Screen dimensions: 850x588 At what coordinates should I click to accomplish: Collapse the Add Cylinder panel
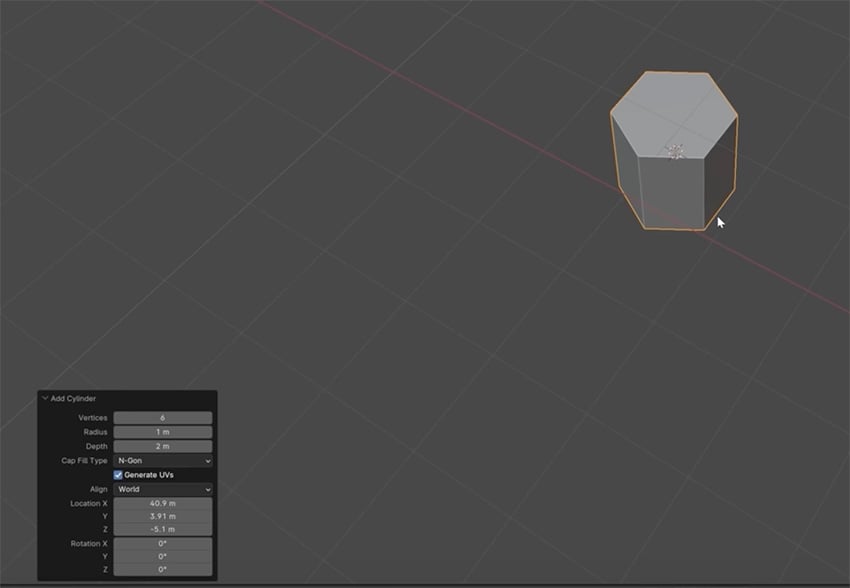(x=45, y=398)
